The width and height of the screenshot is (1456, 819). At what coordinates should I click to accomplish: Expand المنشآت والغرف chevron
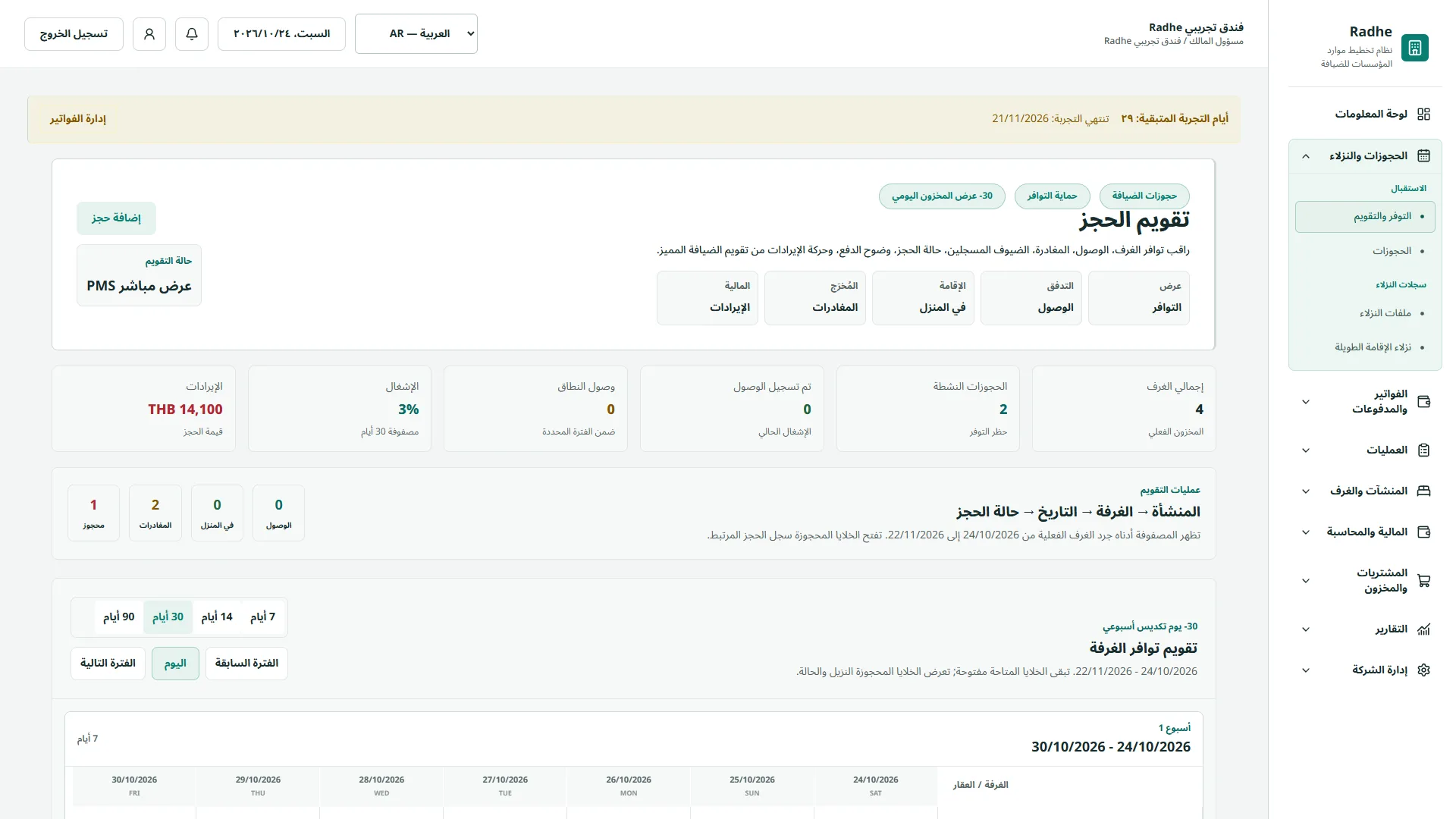(x=1306, y=491)
